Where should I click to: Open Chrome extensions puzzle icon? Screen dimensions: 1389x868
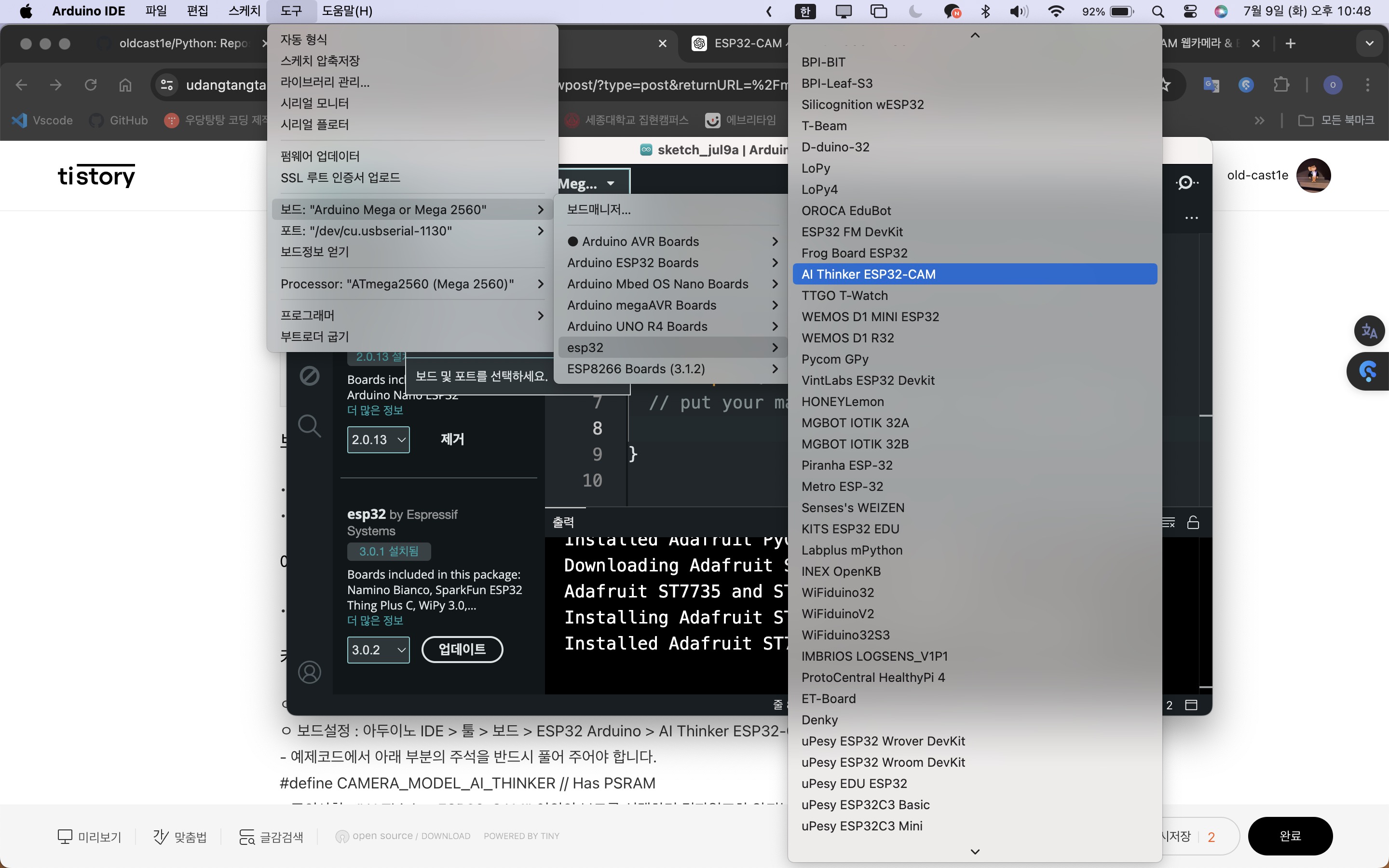click(x=1281, y=85)
